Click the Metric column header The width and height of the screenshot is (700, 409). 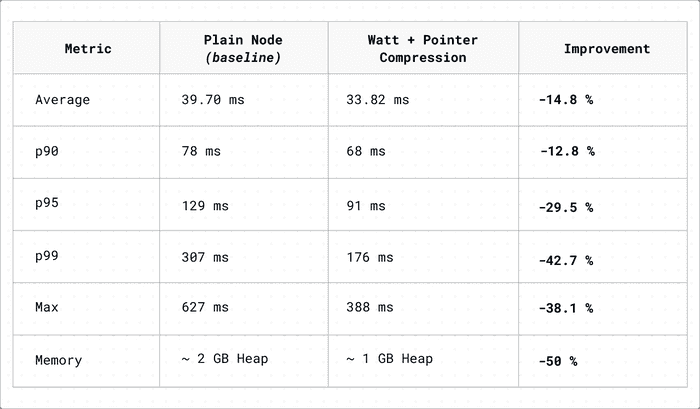tap(88, 49)
